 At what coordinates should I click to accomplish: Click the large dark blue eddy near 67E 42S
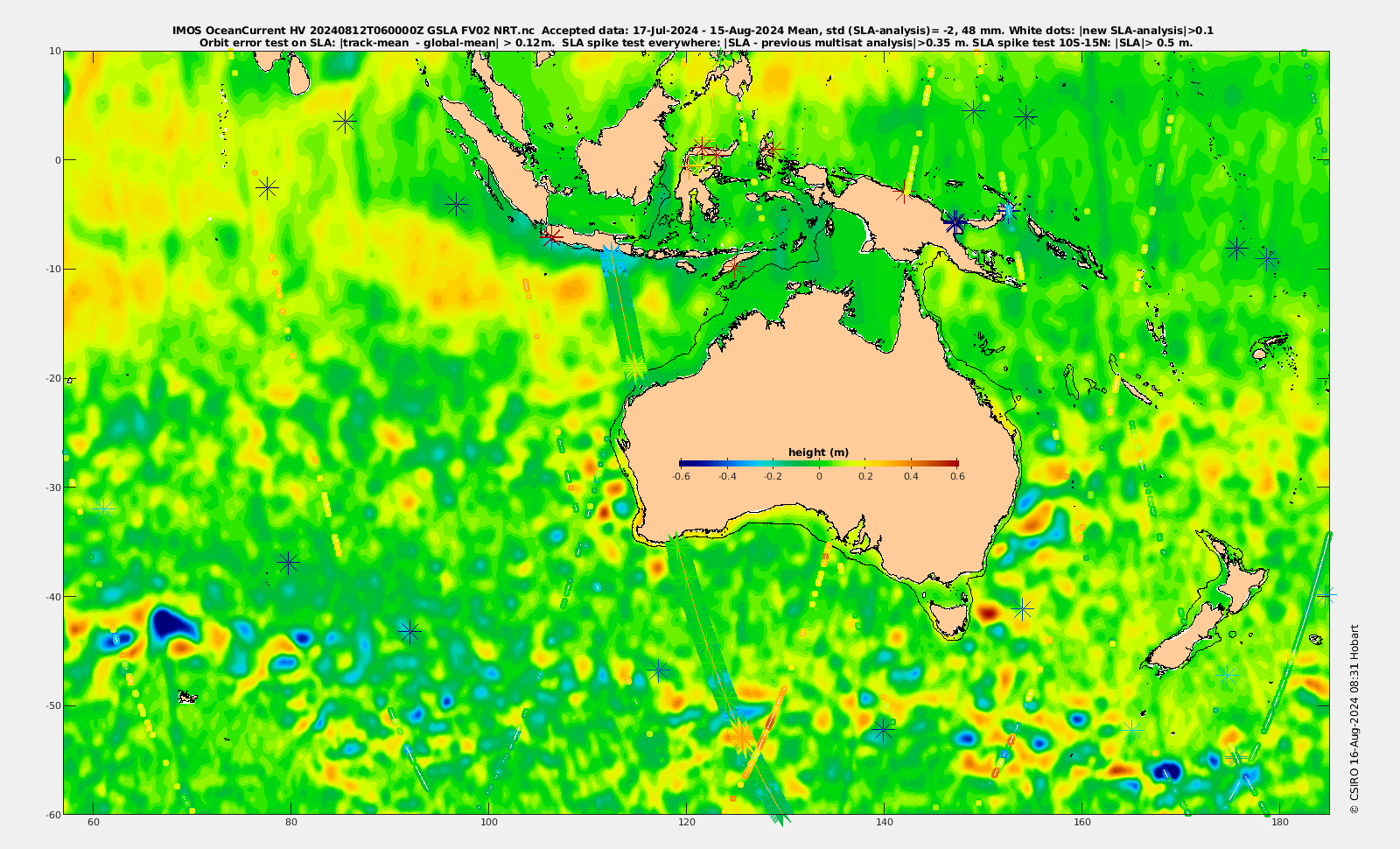point(171,623)
